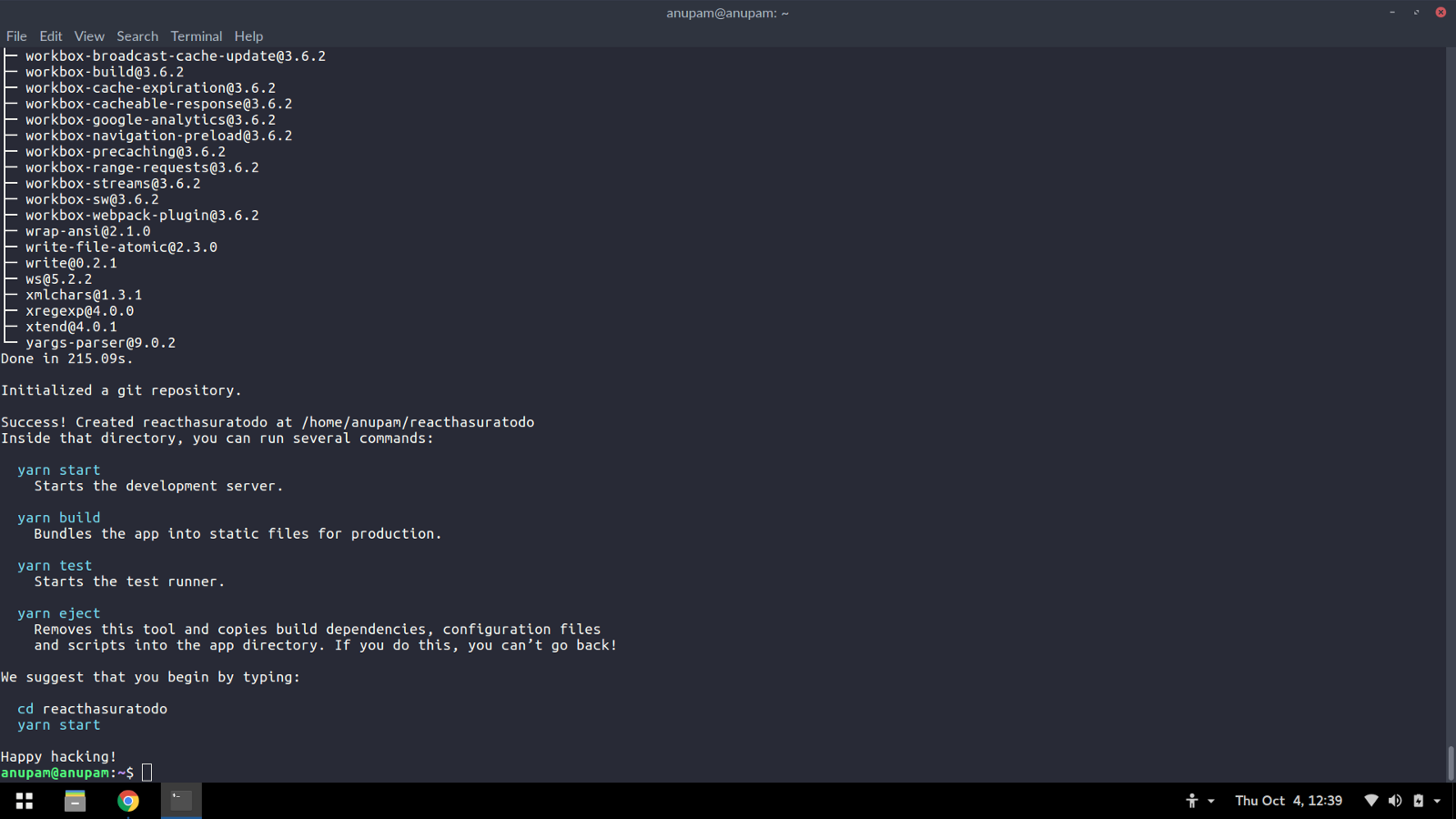
Task: Minimize the terminal window
Action: 1392,13
